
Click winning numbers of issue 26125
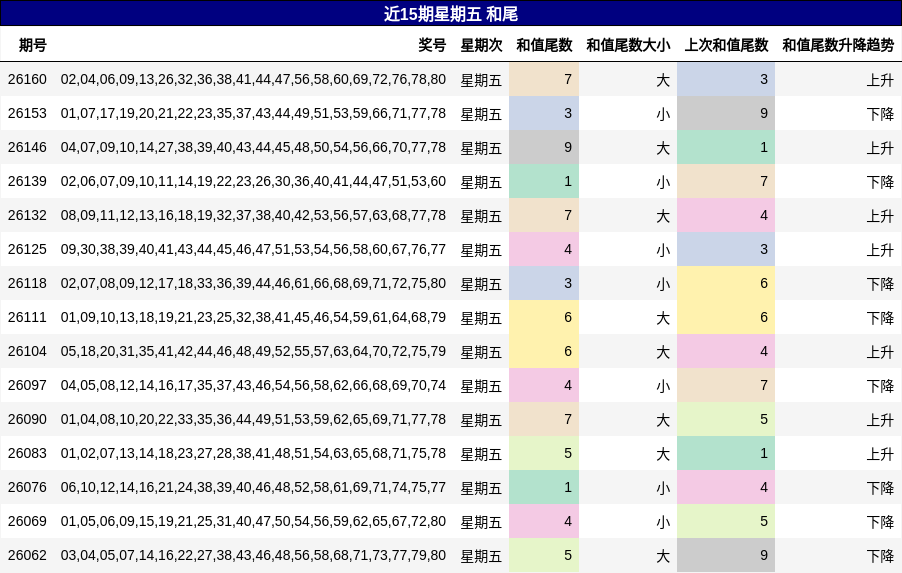(253, 249)
